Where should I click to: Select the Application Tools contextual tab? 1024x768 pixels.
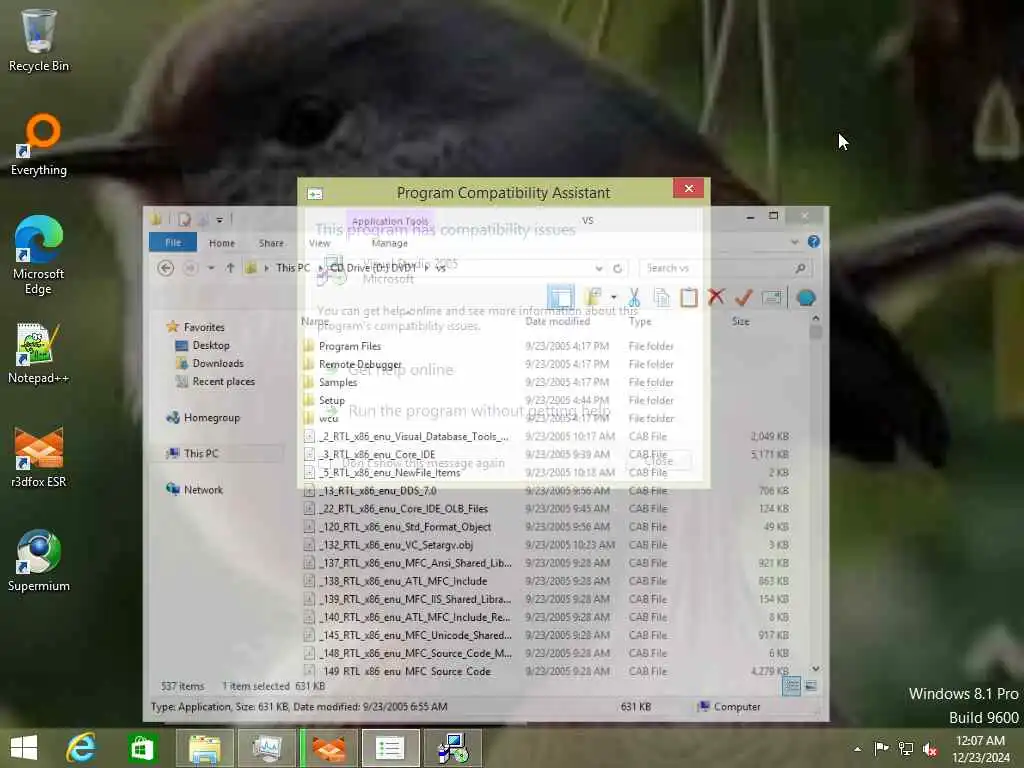pos(390,221)
